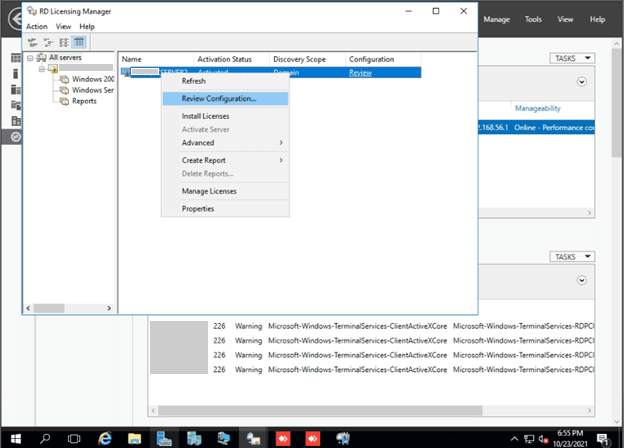Viewport: 624px width, 448px height.
Task: Select the Reports tree item
Action: (84, 101)
